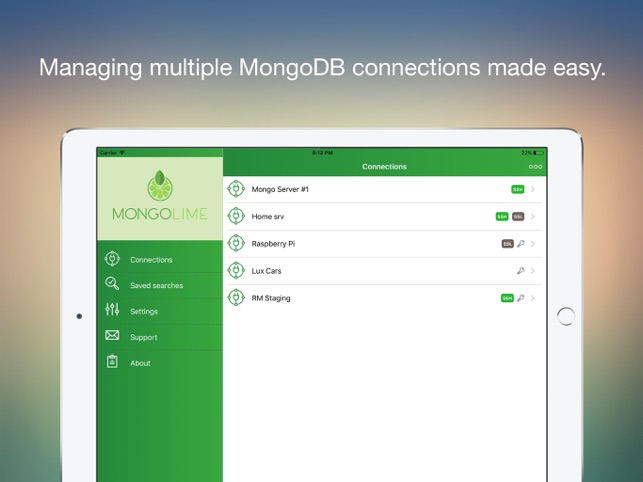Click the Home srv plug icon
Screen dimensions: 643x482
coord(236,216)
